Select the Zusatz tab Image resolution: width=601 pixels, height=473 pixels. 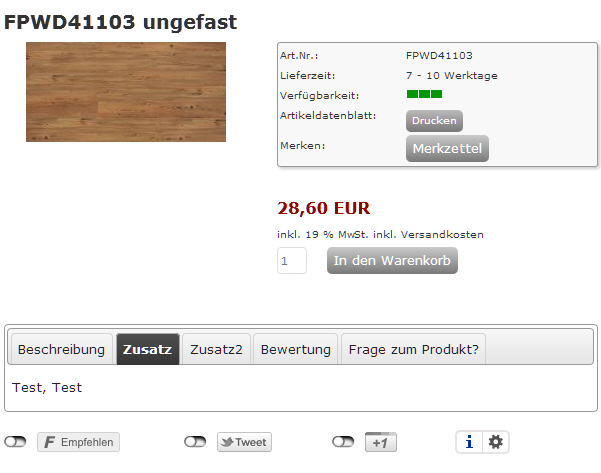[148, 349]
